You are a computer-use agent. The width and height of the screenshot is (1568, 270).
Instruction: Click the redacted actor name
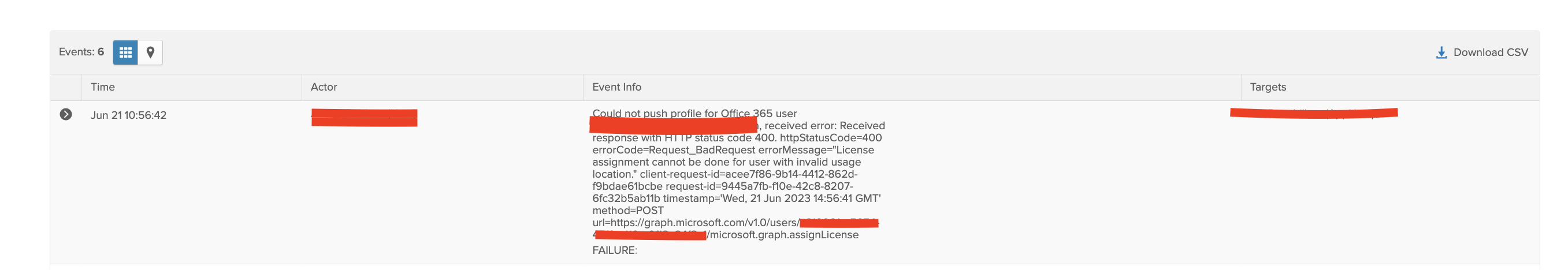point(364,117)
